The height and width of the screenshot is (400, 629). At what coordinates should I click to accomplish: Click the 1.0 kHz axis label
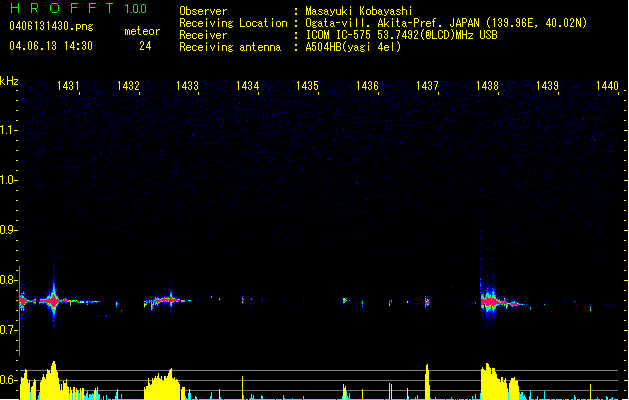click(8, 180)
